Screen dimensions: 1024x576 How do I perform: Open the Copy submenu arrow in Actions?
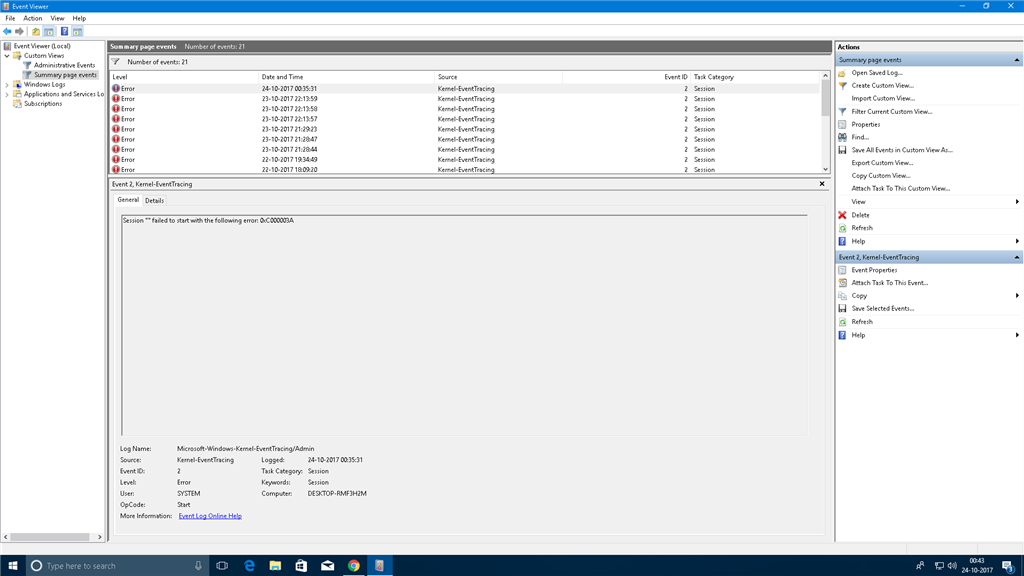[x=1017, y=296]
